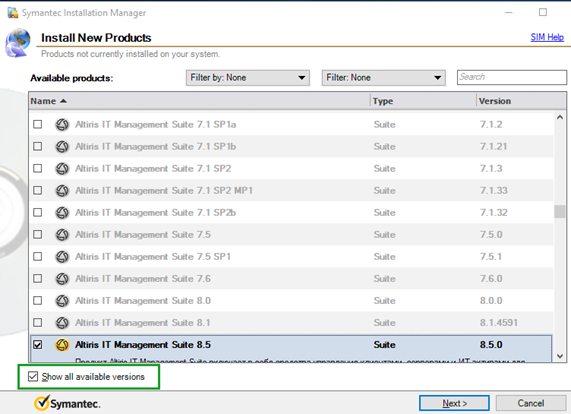Check Altiris IT Management Suite 7.1 SP1b
This screenshot has width=571, height=414.
point(38,146)
